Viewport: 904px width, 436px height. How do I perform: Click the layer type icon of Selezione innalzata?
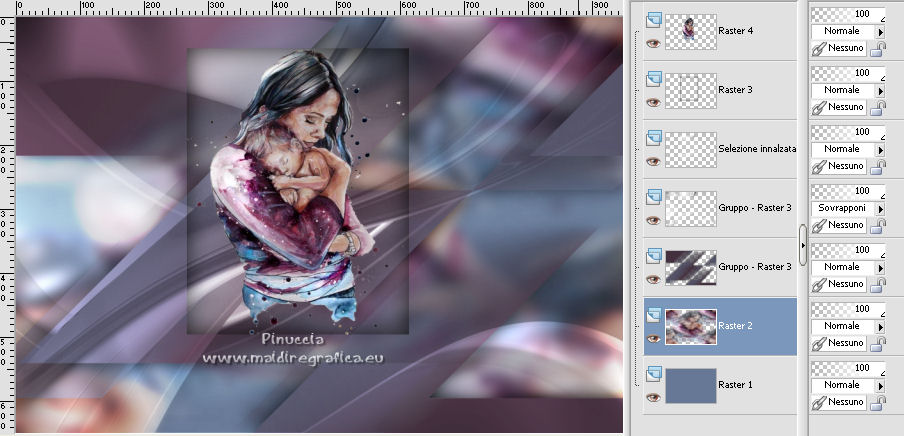pyautogui.click(x=653, y=138)
